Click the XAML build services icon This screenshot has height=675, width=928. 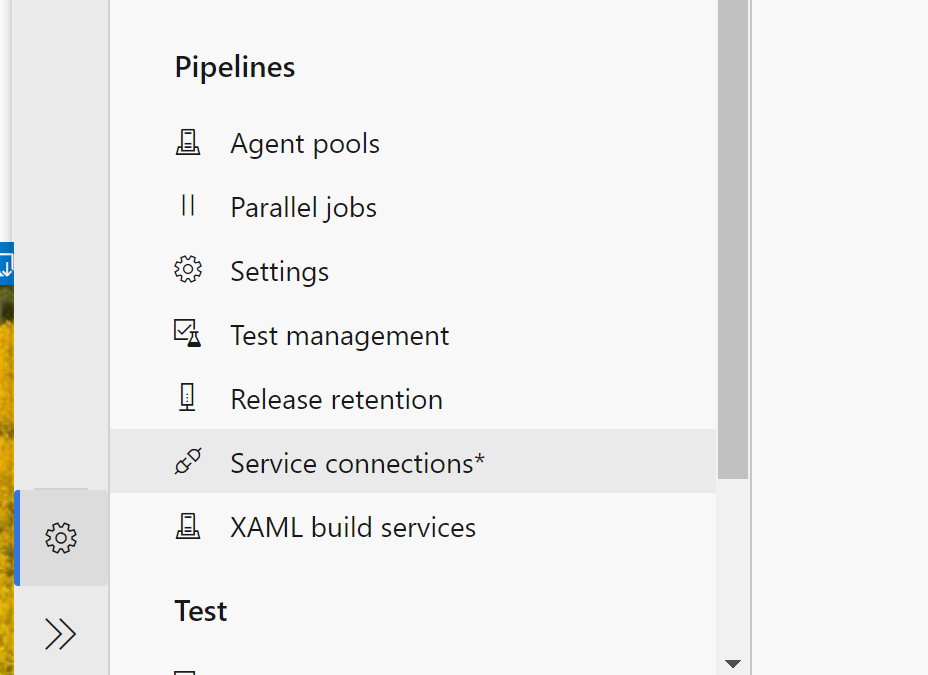click(188, 526)
